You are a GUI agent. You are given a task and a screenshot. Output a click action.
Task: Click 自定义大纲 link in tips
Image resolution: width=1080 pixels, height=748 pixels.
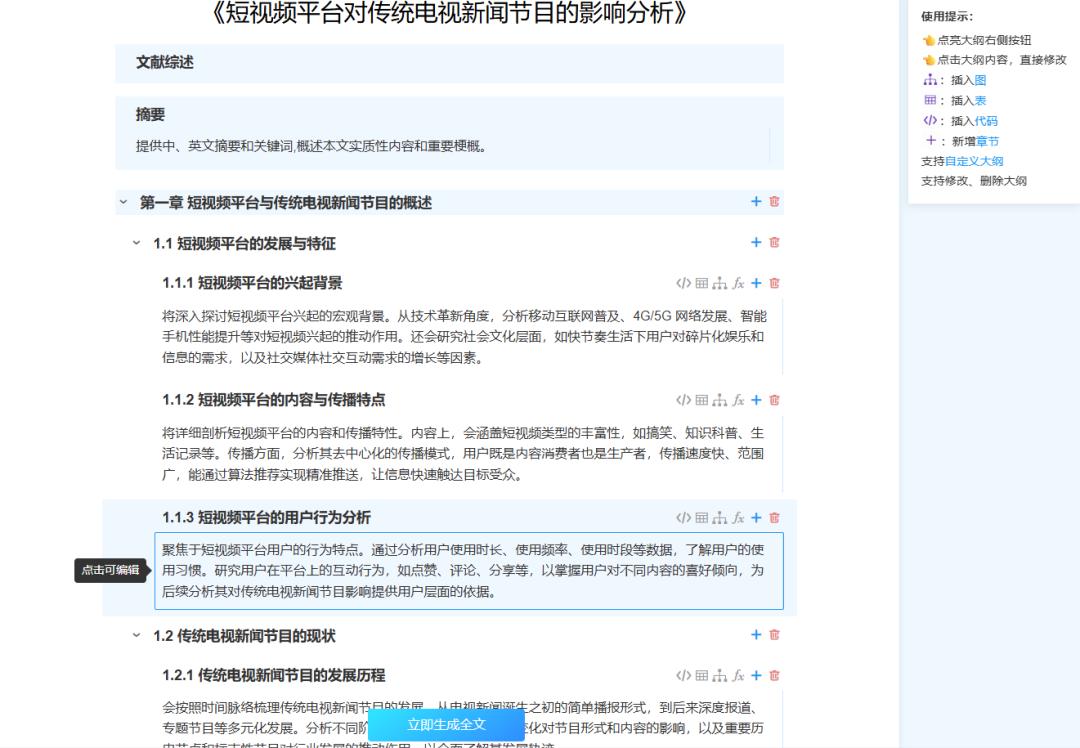(x=974, y=161)
